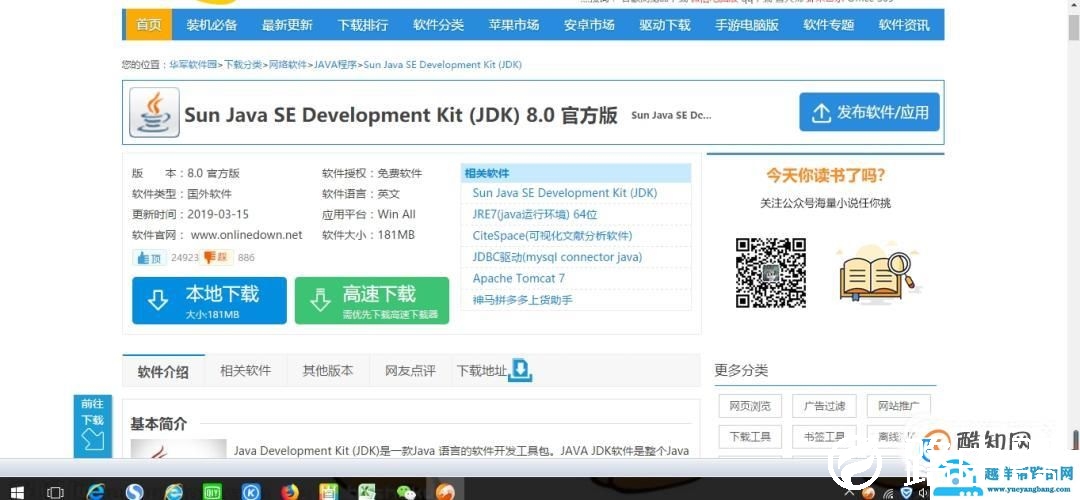
Task: Click the 前往下载 floating side button
Action: tap(92, 426)
